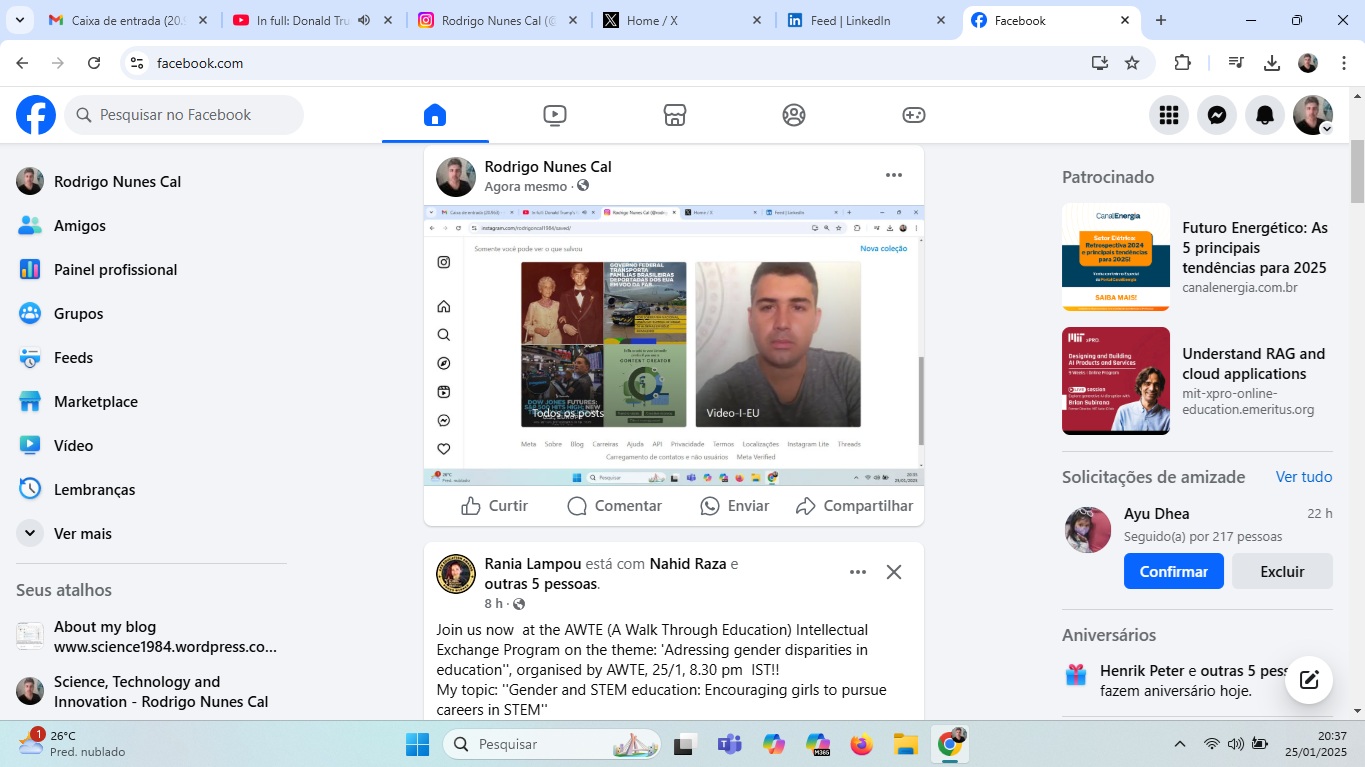Open the Gaming icon in top navigation
Screen dimensions: 1365x767
(914, 115)
